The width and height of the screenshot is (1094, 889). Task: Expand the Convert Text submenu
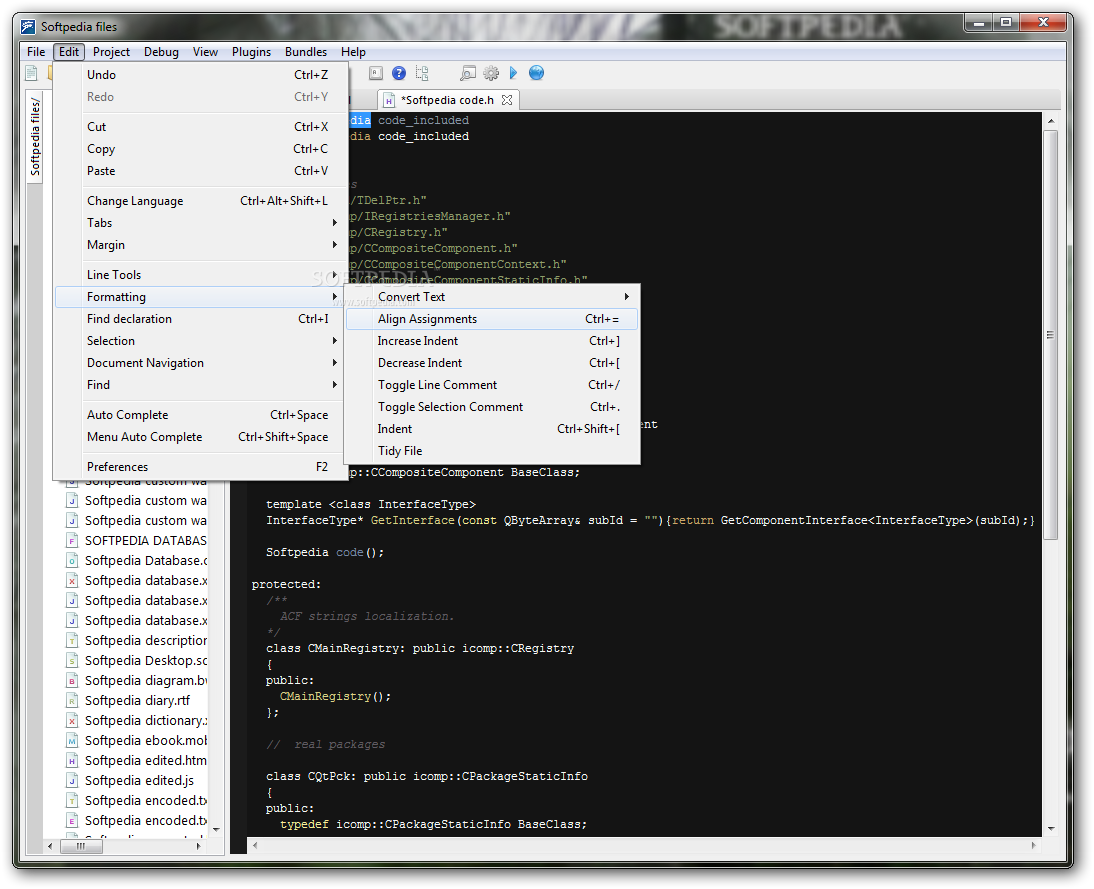[x=493, y=297]
